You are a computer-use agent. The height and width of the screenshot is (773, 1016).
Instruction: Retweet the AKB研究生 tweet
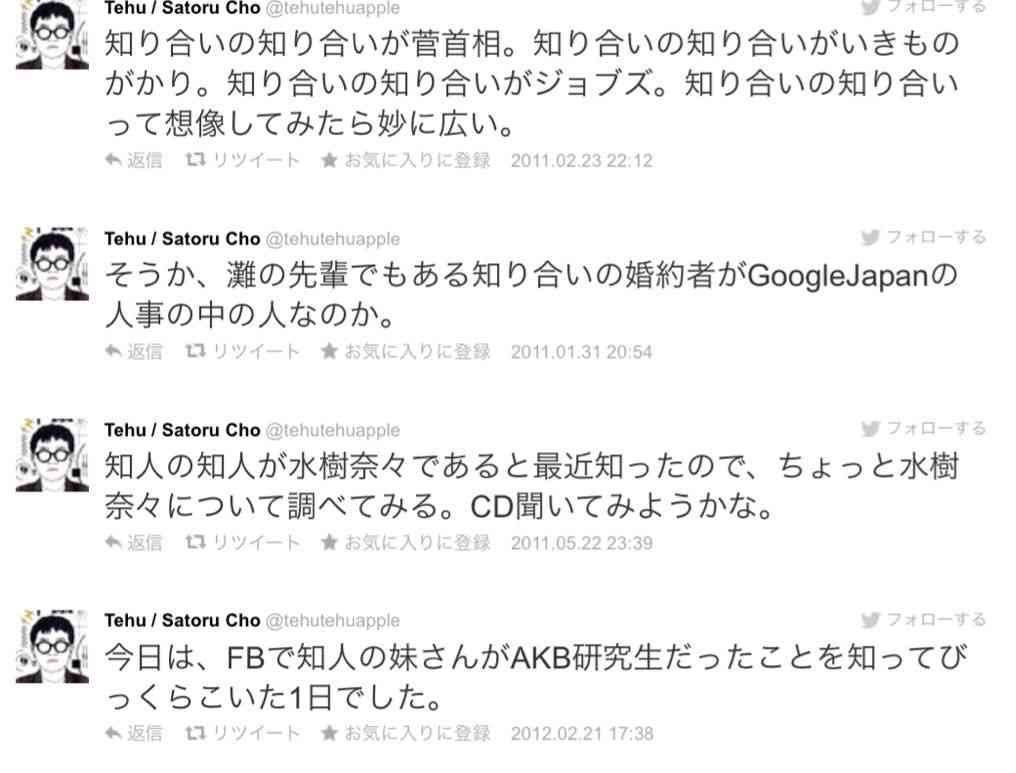pos(242,733)
